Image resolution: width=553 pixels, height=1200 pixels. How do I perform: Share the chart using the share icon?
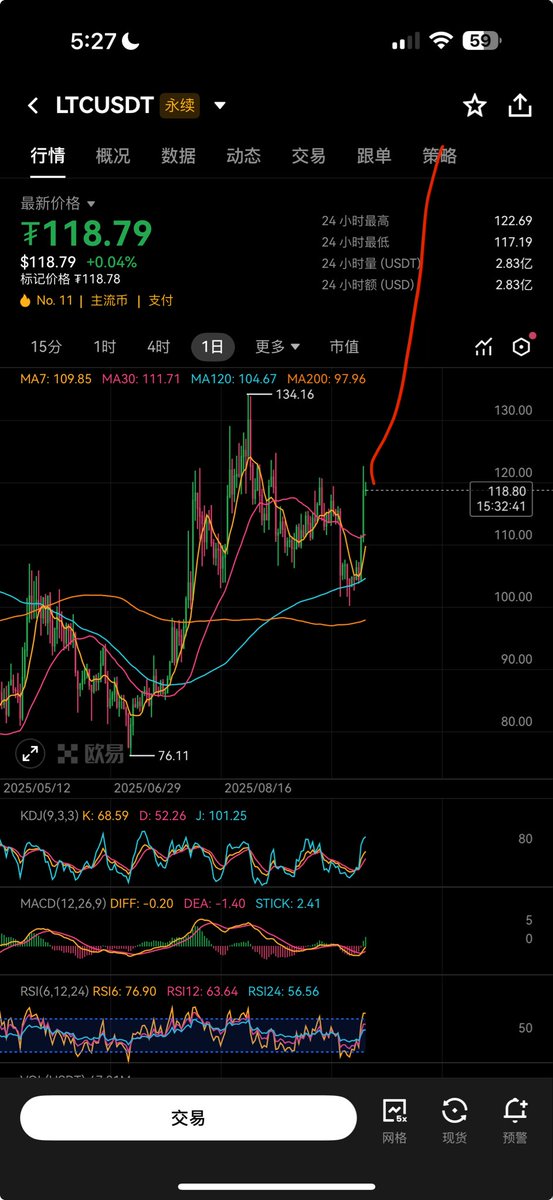click(x=520, y=106)
